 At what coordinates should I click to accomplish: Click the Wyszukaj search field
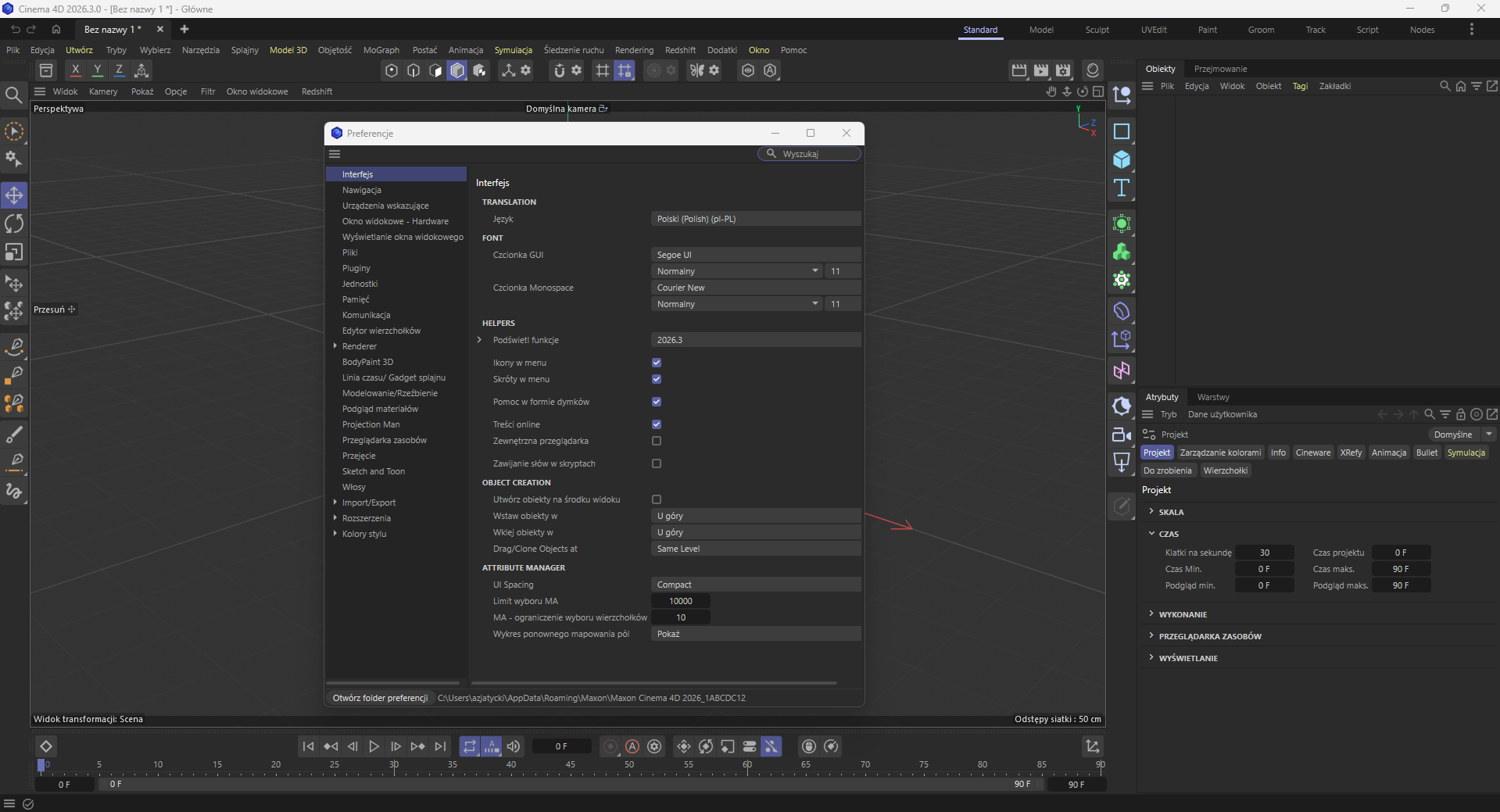tap(810, 154)
